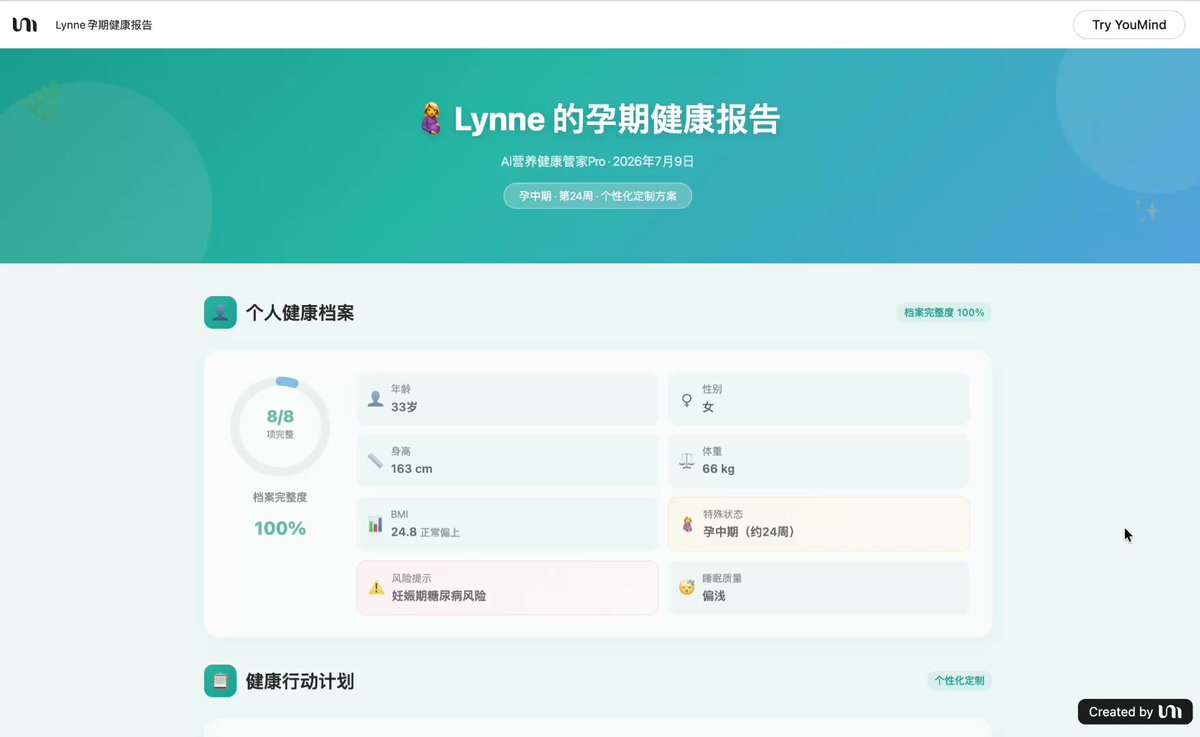1200x737 pixels.
Task: Click the 33岁 age value
Action: [404, 407]
